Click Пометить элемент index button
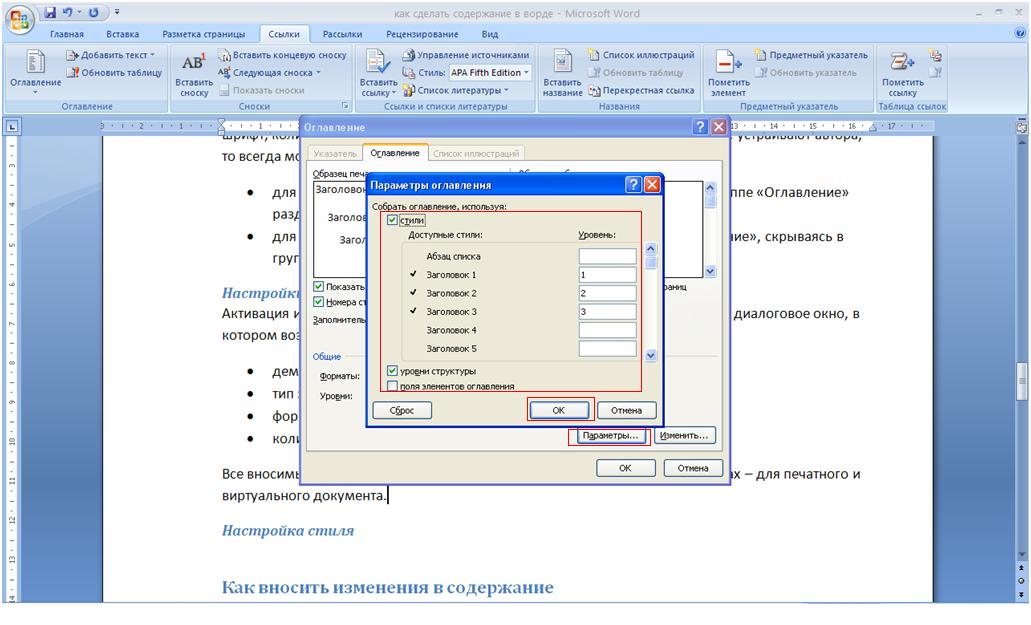 pyautogui.click(x=729, y=74)
